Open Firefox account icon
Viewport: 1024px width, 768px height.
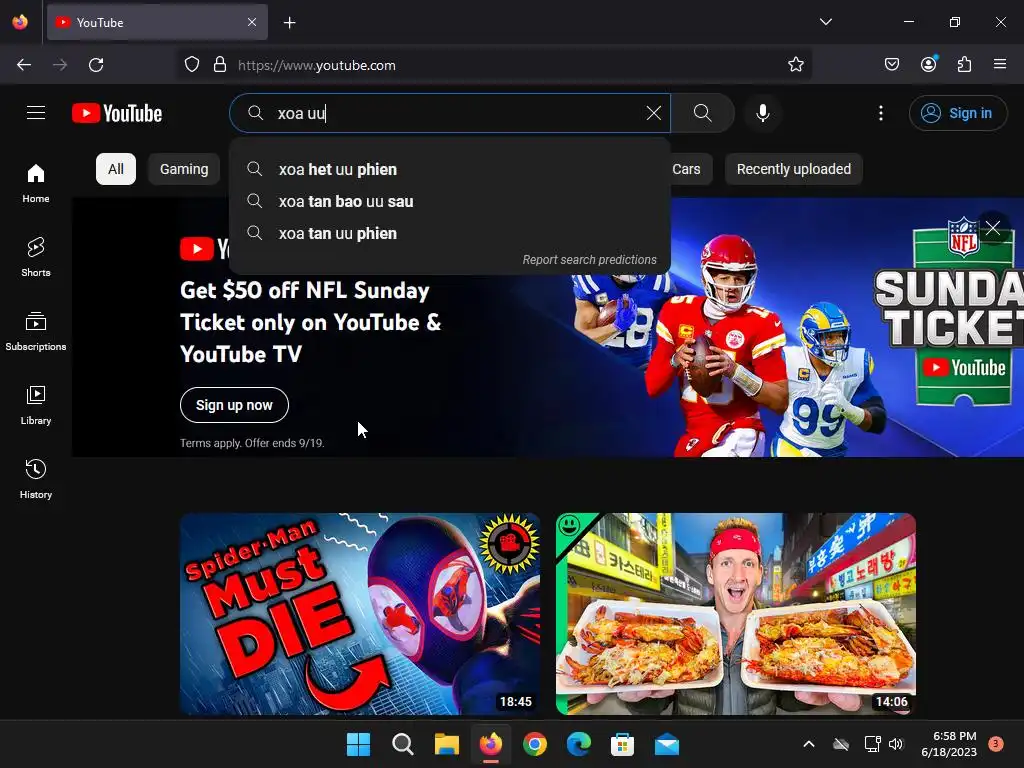(928, 65)
